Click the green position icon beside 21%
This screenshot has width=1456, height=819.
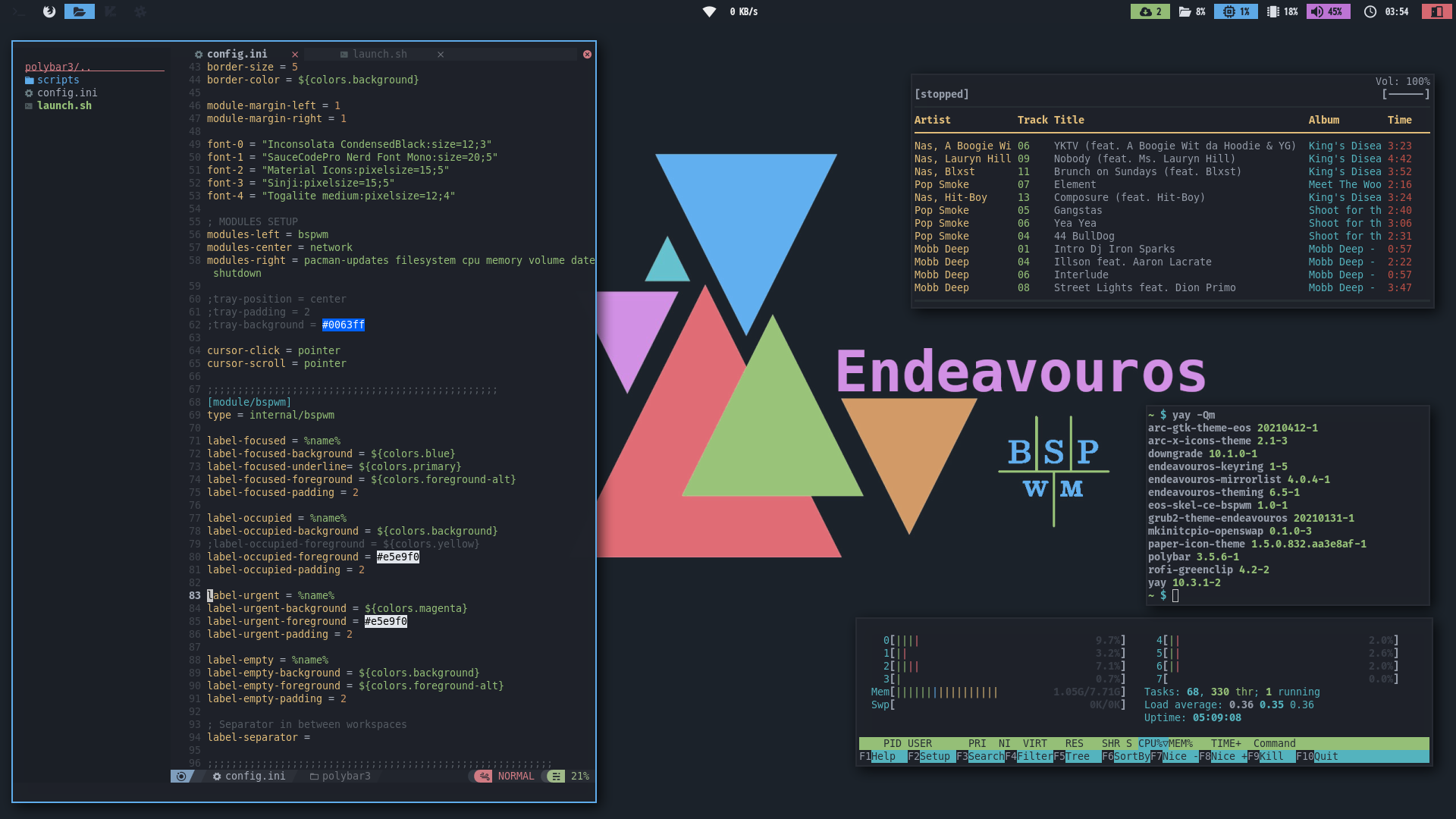coord(557,776)
